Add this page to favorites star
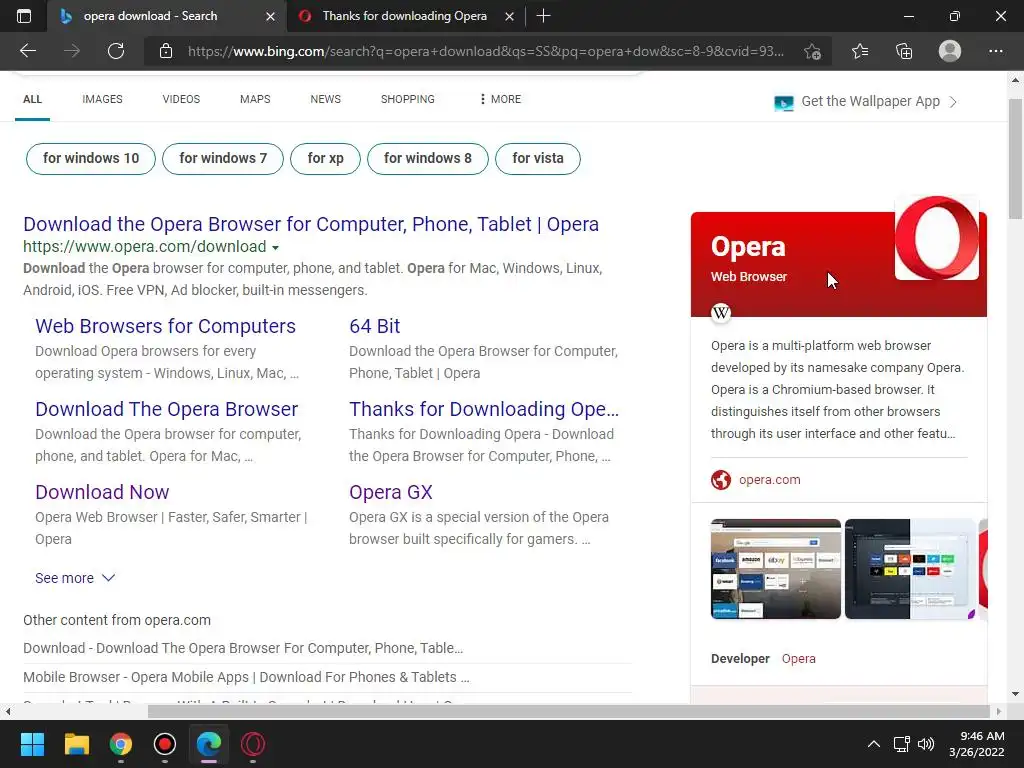Image resolution: width=1024 pixels, height=768 pixels. pos(812,51)
